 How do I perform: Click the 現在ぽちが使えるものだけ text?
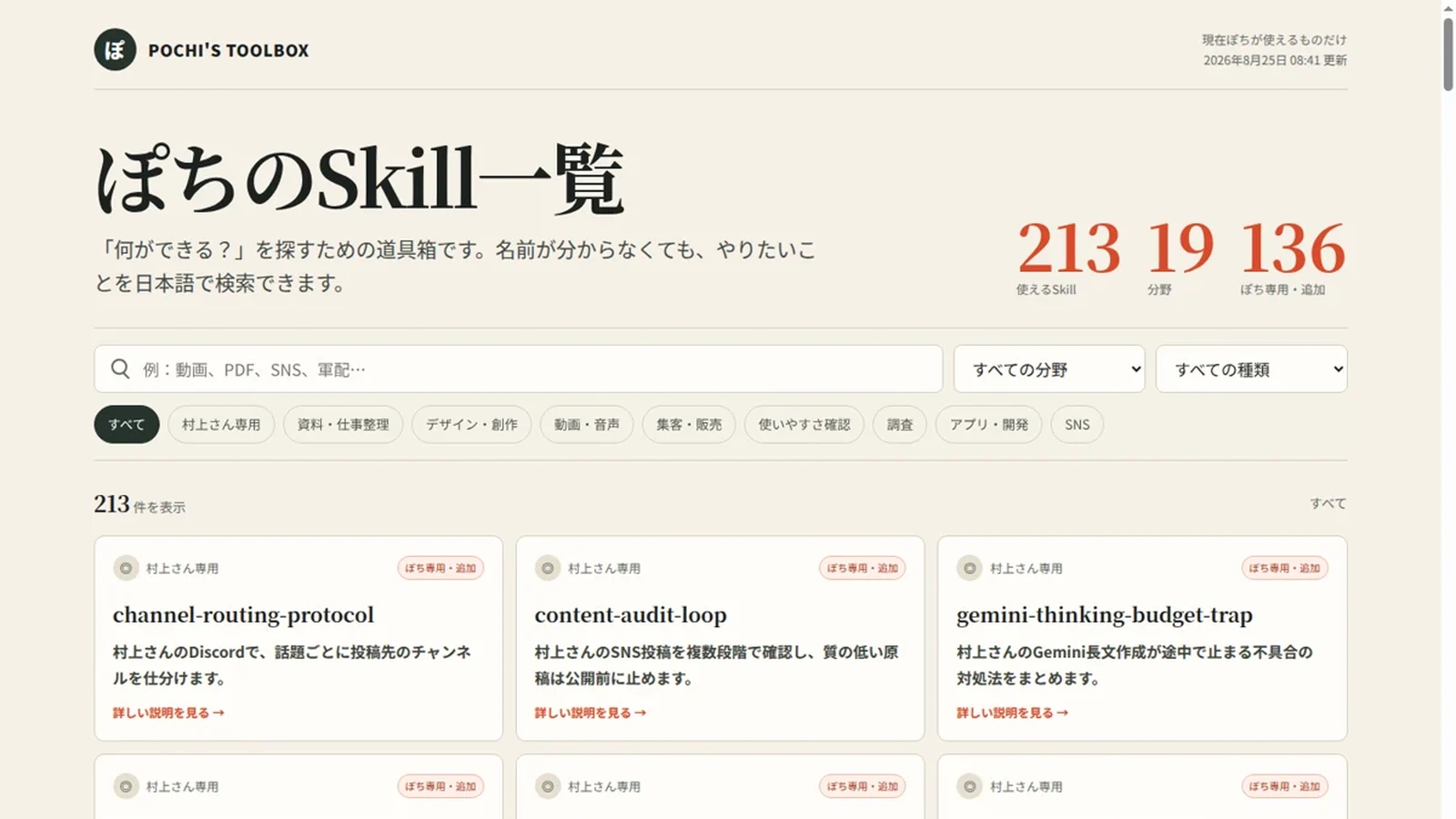tap(1274, 40)
